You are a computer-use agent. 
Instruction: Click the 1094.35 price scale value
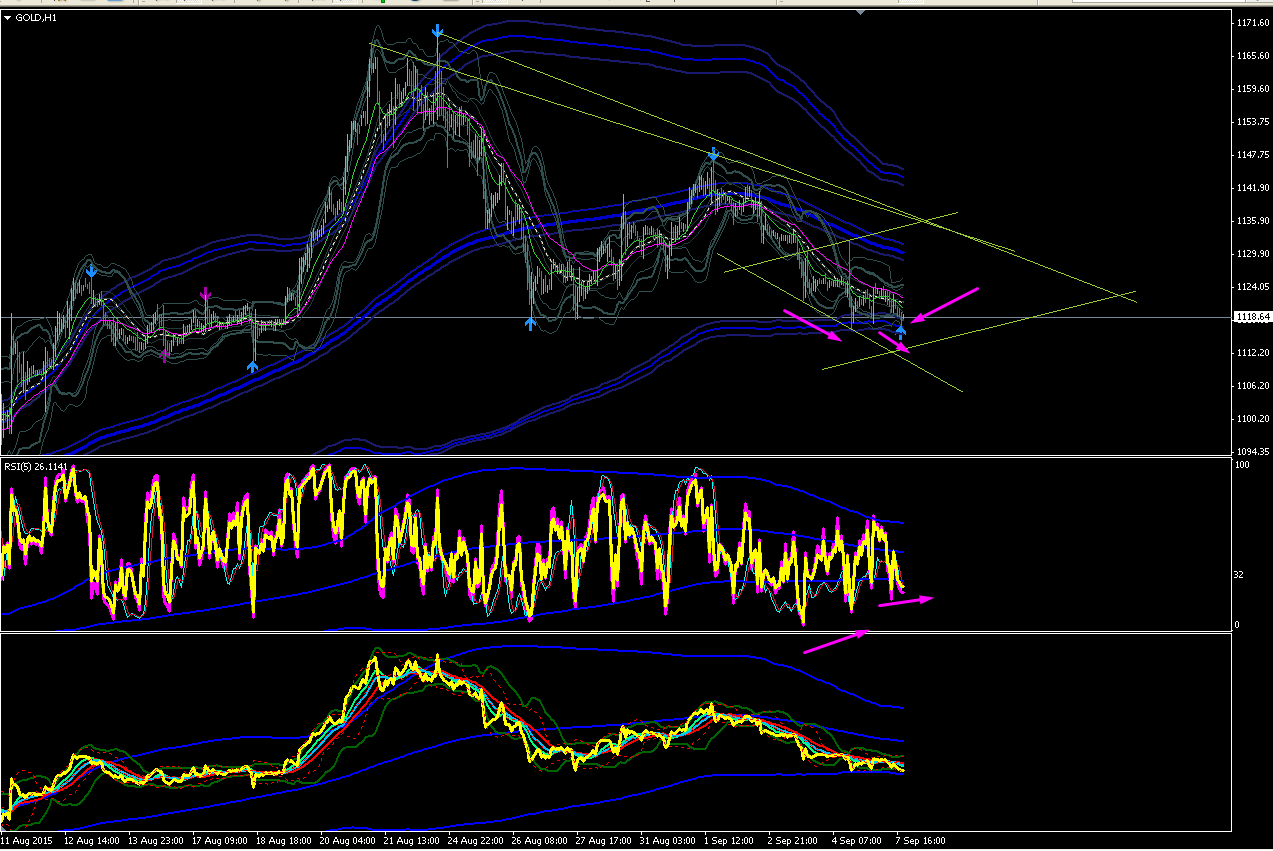tap(1252, 451)
